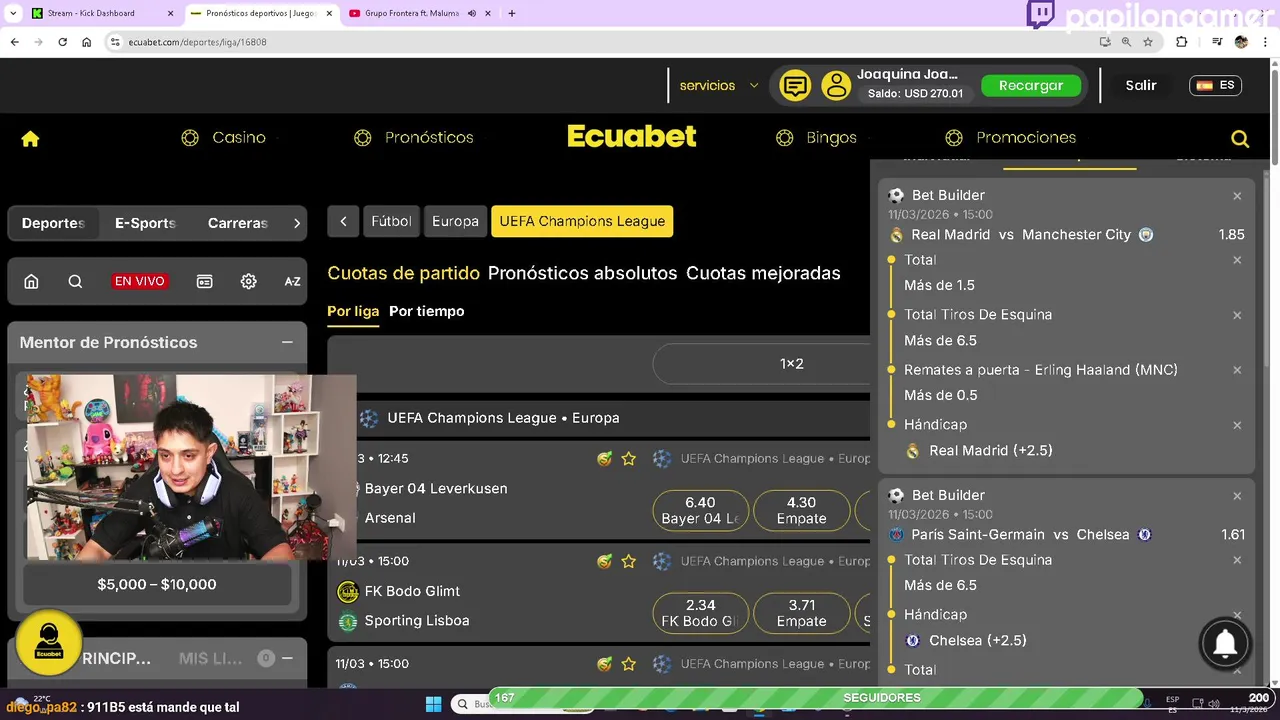Open the sports settings gear icon

(248, 282)
